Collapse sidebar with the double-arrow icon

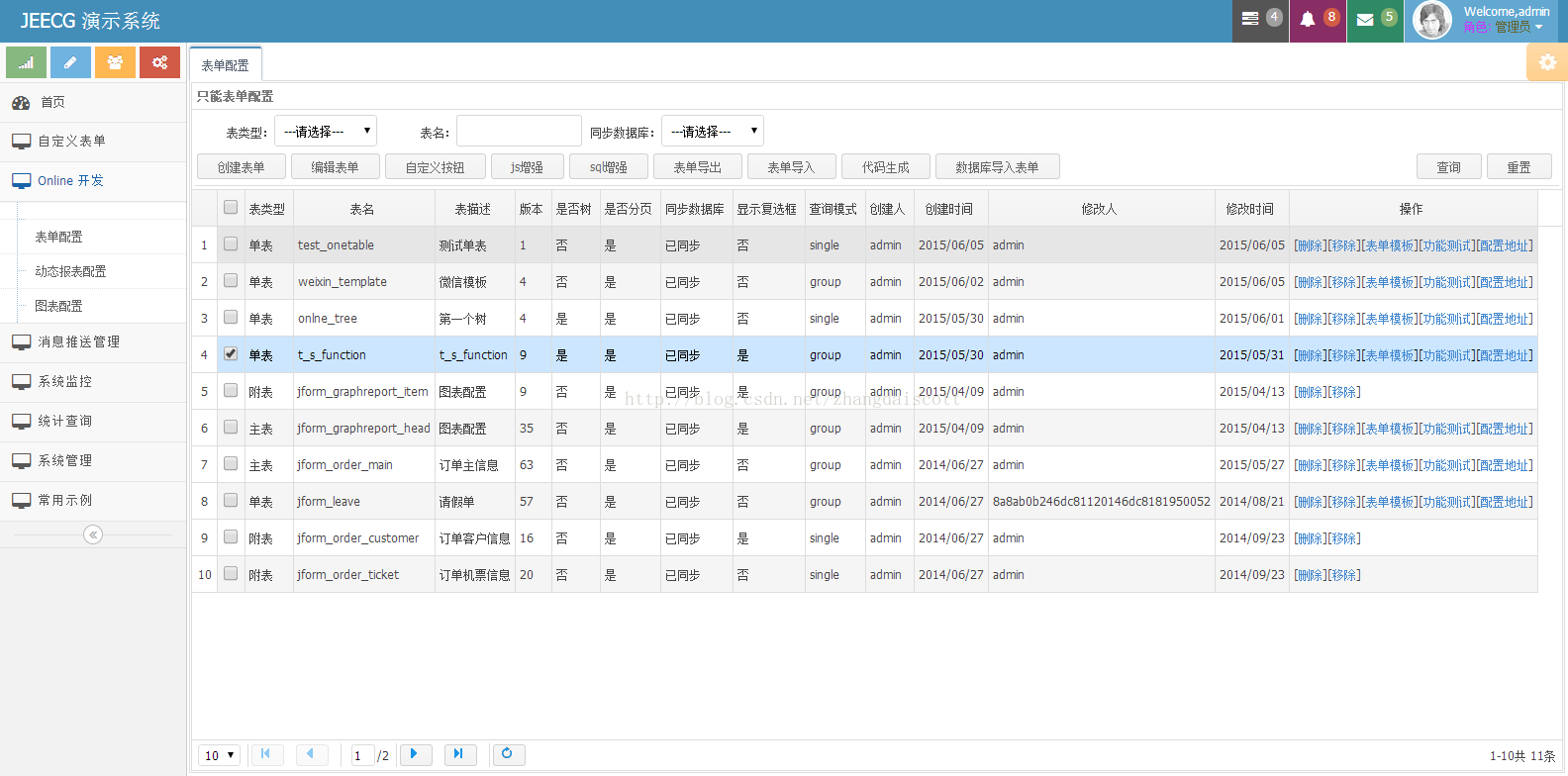tap(93, 534)
